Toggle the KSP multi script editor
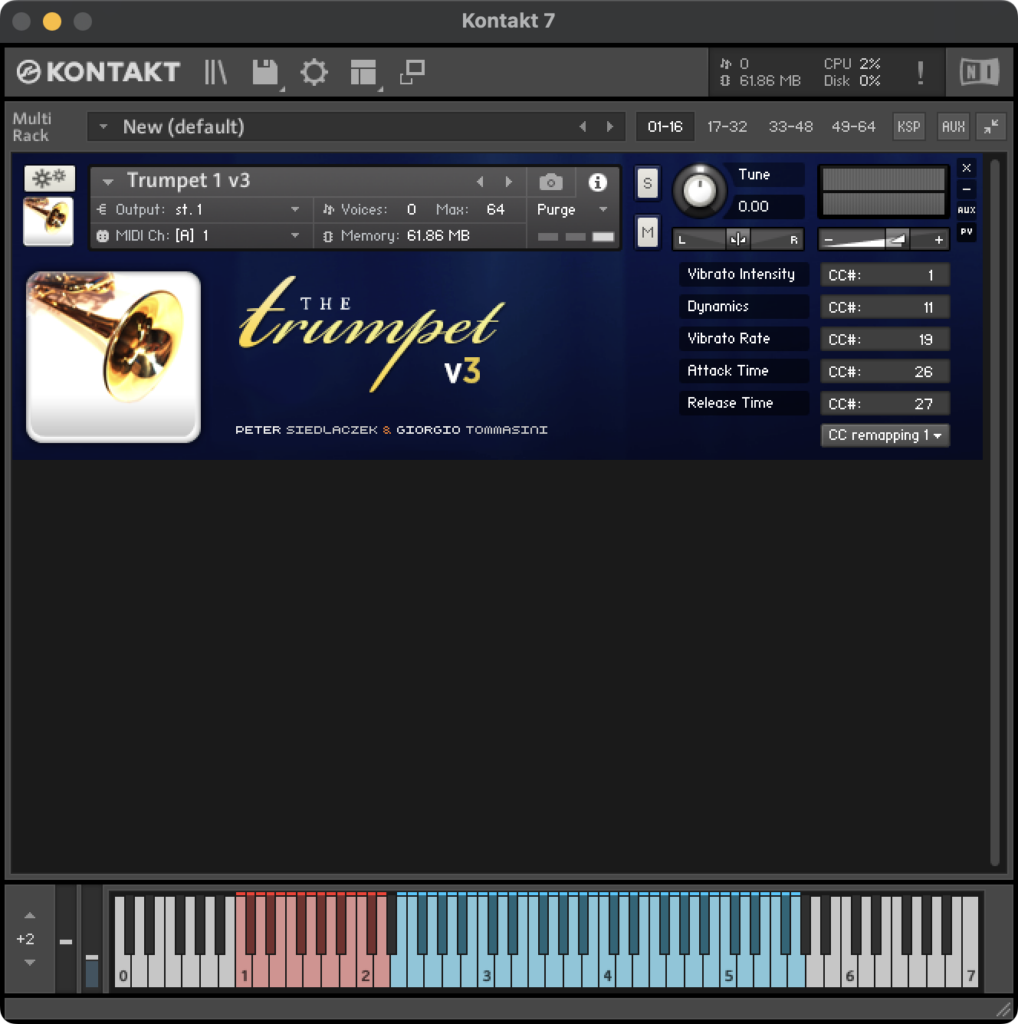The height and width of the screenshot is (1024, 1018). [908, 127]
